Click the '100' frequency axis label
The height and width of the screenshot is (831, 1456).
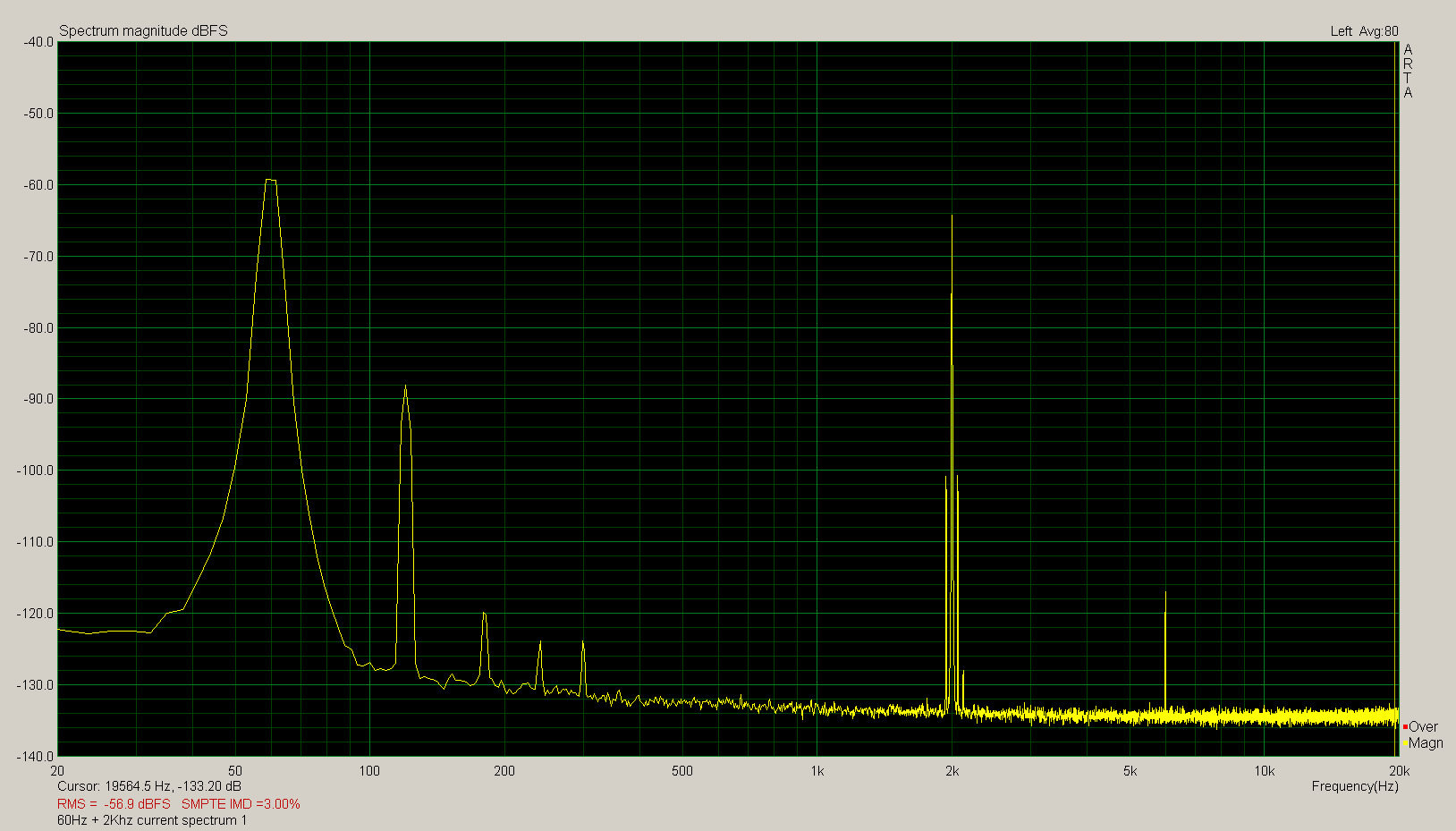(369, 770)
